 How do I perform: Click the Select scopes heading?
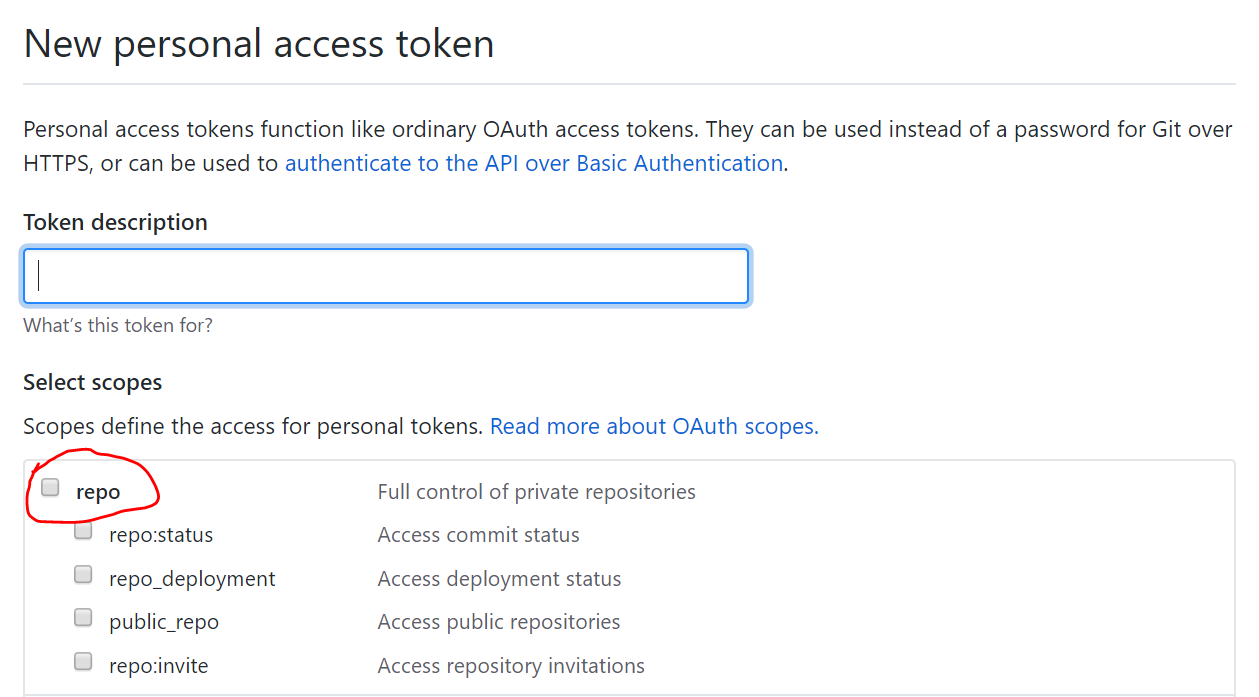92,382
